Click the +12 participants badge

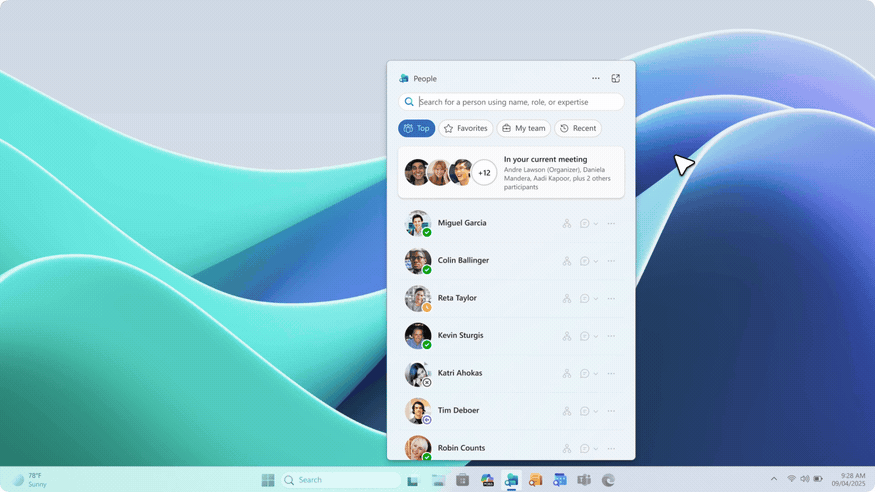484,173
